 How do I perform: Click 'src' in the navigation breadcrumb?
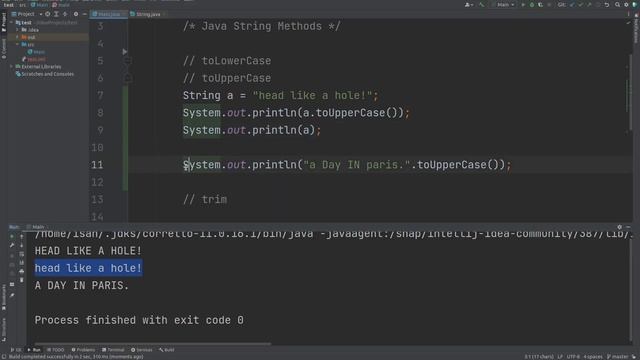(22, 5)
